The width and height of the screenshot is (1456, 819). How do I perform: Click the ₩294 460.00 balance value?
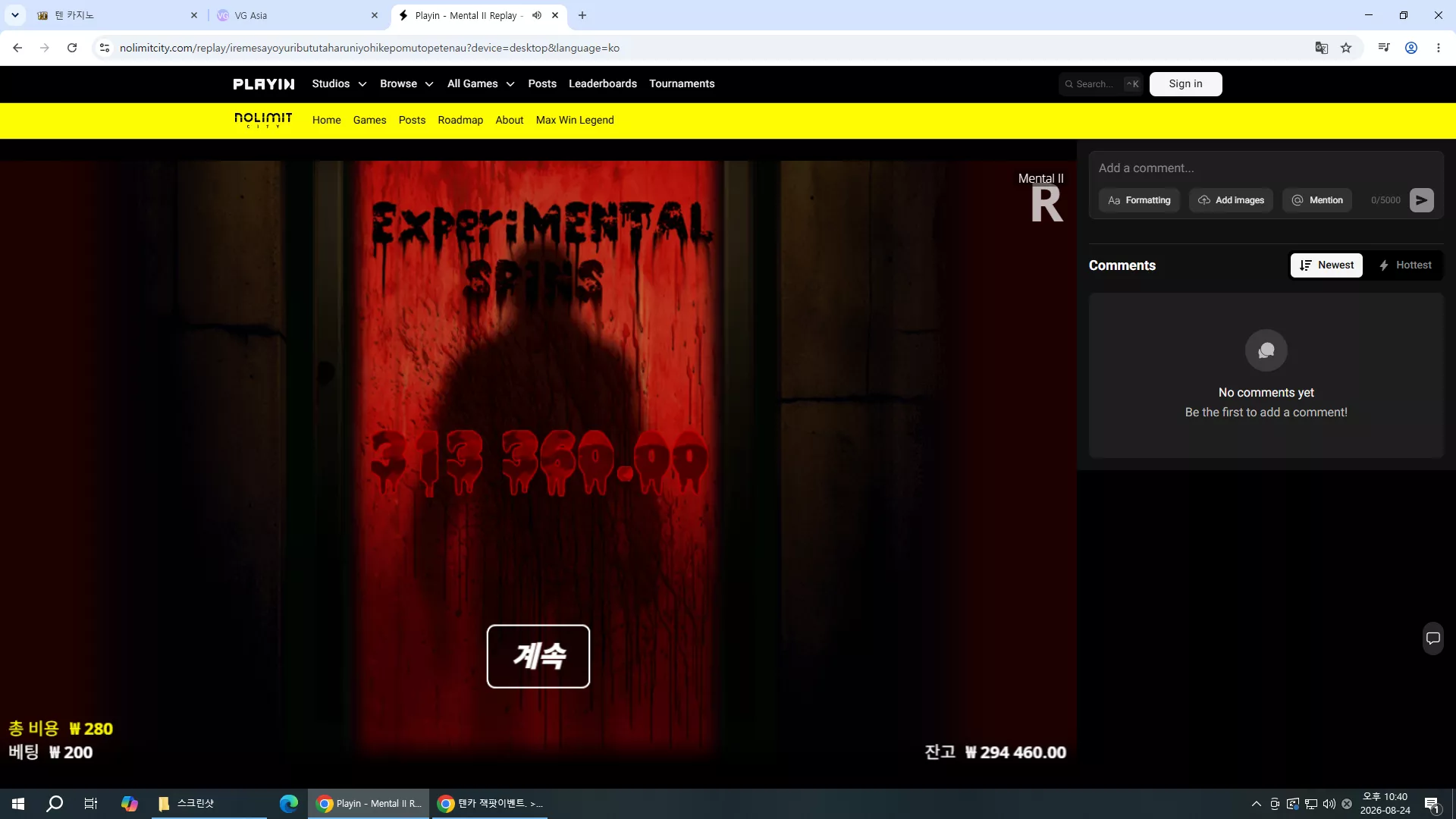coord(1015,752)
